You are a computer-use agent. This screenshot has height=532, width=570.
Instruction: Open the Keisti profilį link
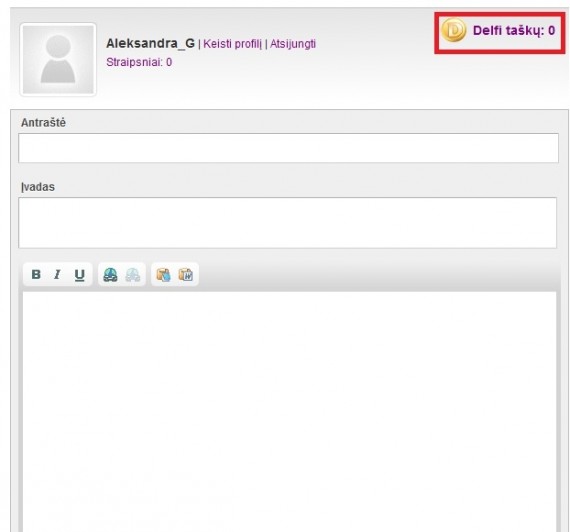coord(232,44)
